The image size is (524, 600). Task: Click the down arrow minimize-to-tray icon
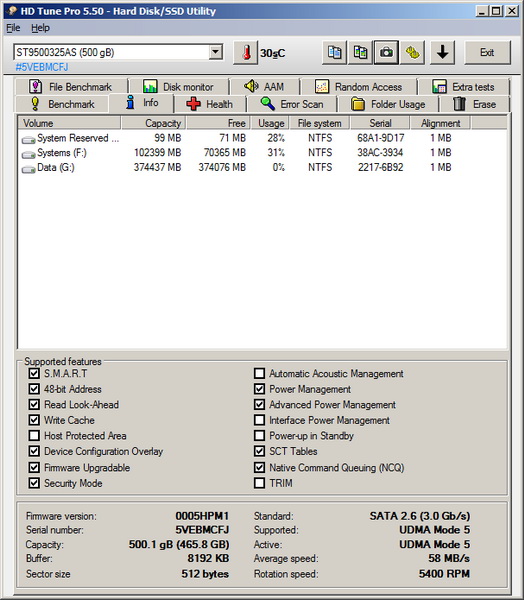tap(442, 52)
